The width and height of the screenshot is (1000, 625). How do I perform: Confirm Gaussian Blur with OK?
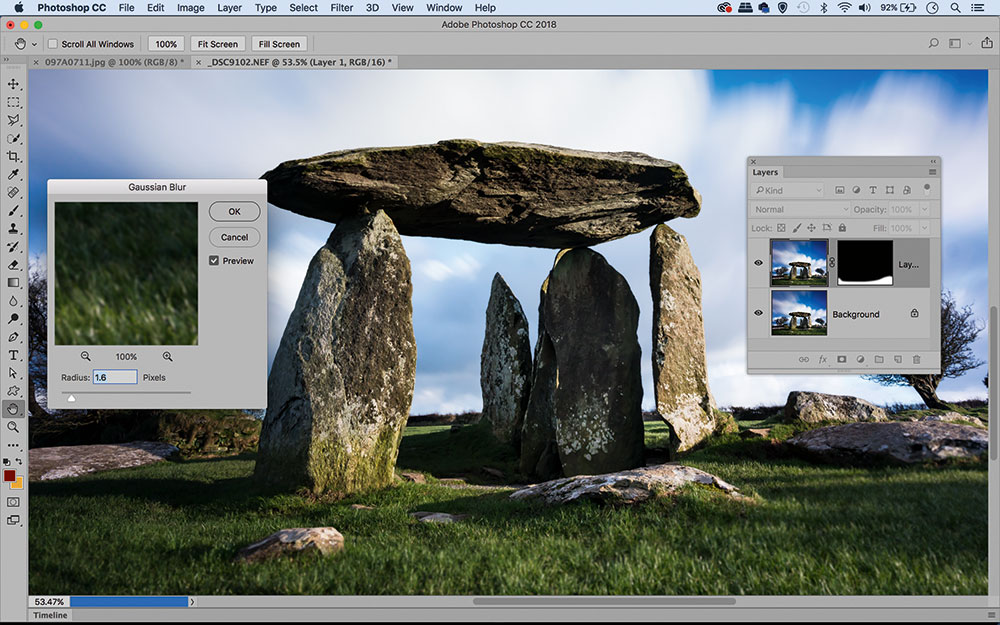pos(235,211)
